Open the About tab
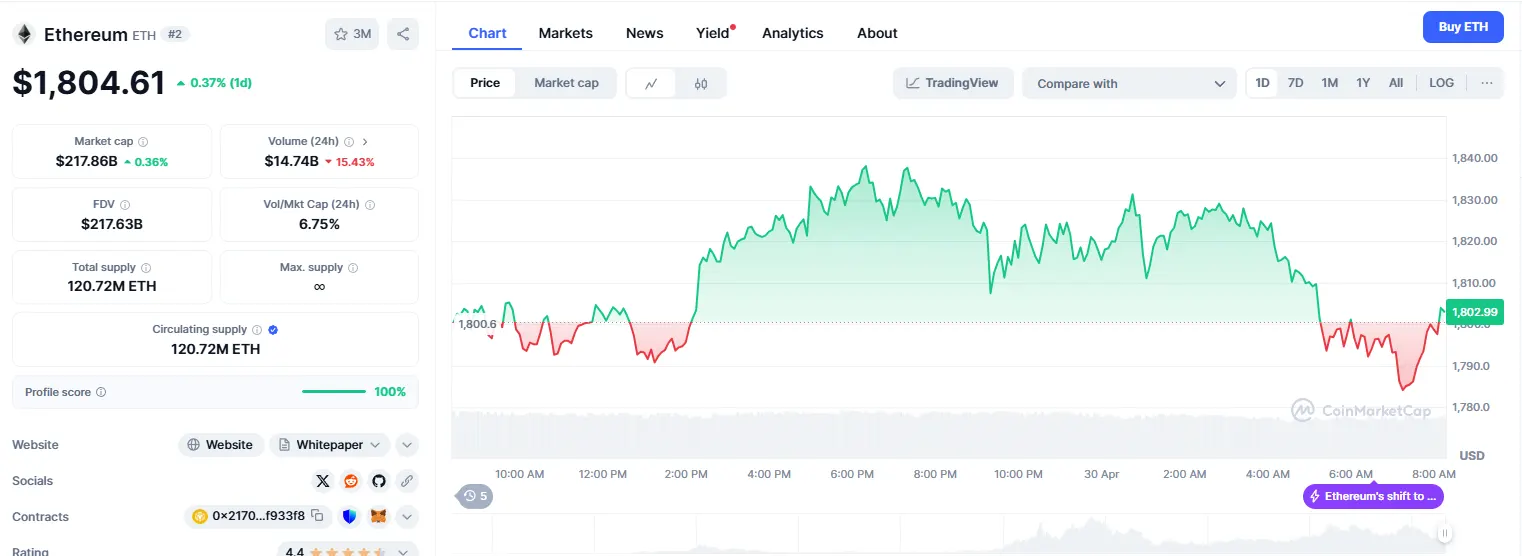Viewport: 1522px width, 556px height. pos(877,33)
